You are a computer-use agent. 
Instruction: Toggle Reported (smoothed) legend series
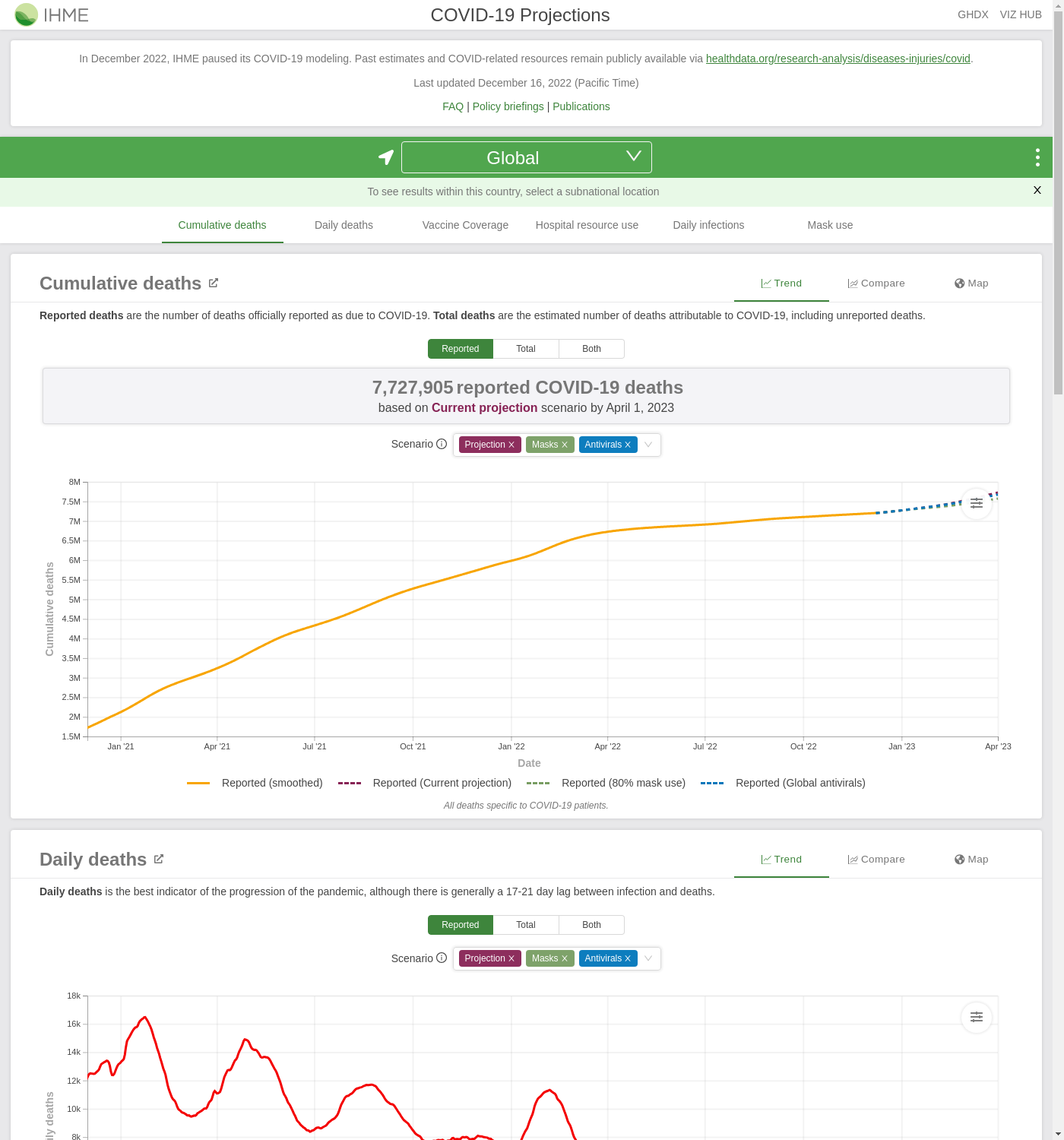pos(255,783)
